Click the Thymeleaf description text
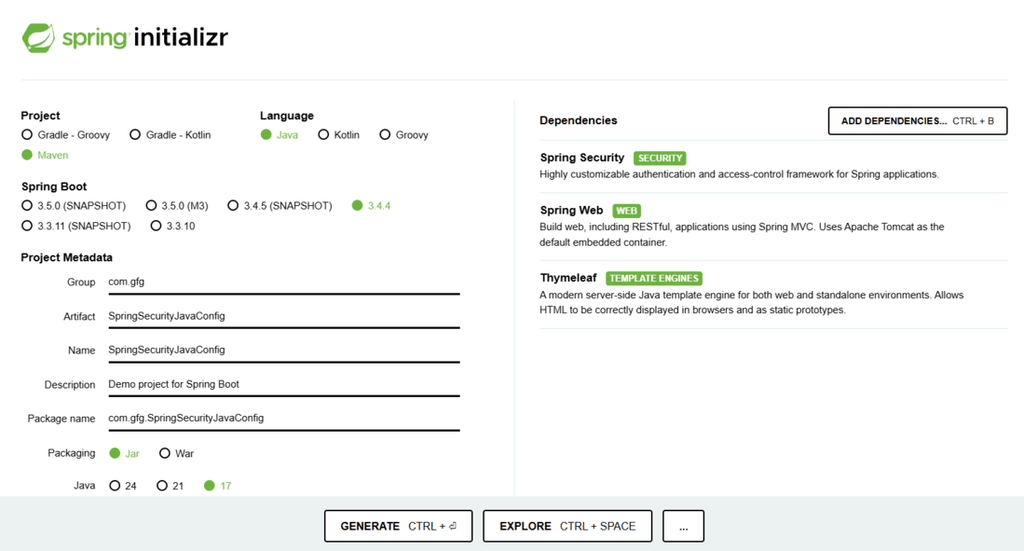1024x551 pixels. pyautogui.click(x=751, y=302)
